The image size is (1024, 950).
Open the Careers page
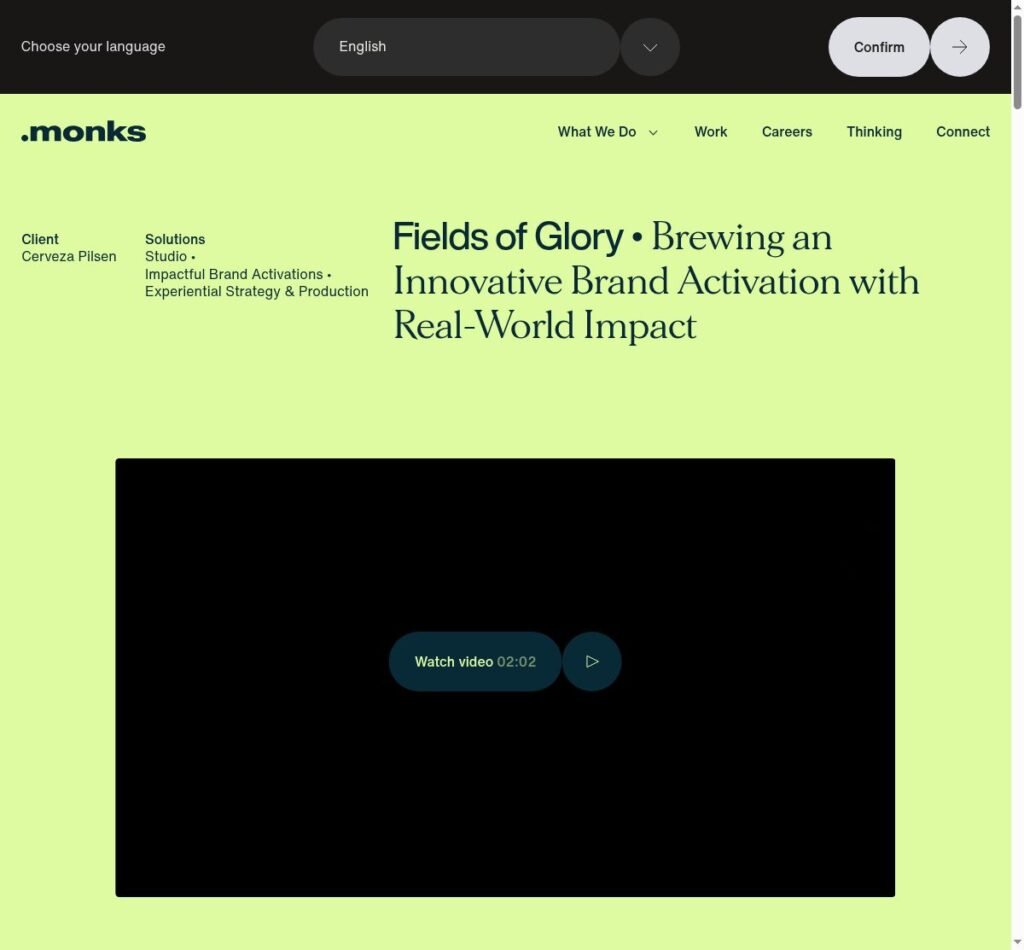[x=787, y=132]
